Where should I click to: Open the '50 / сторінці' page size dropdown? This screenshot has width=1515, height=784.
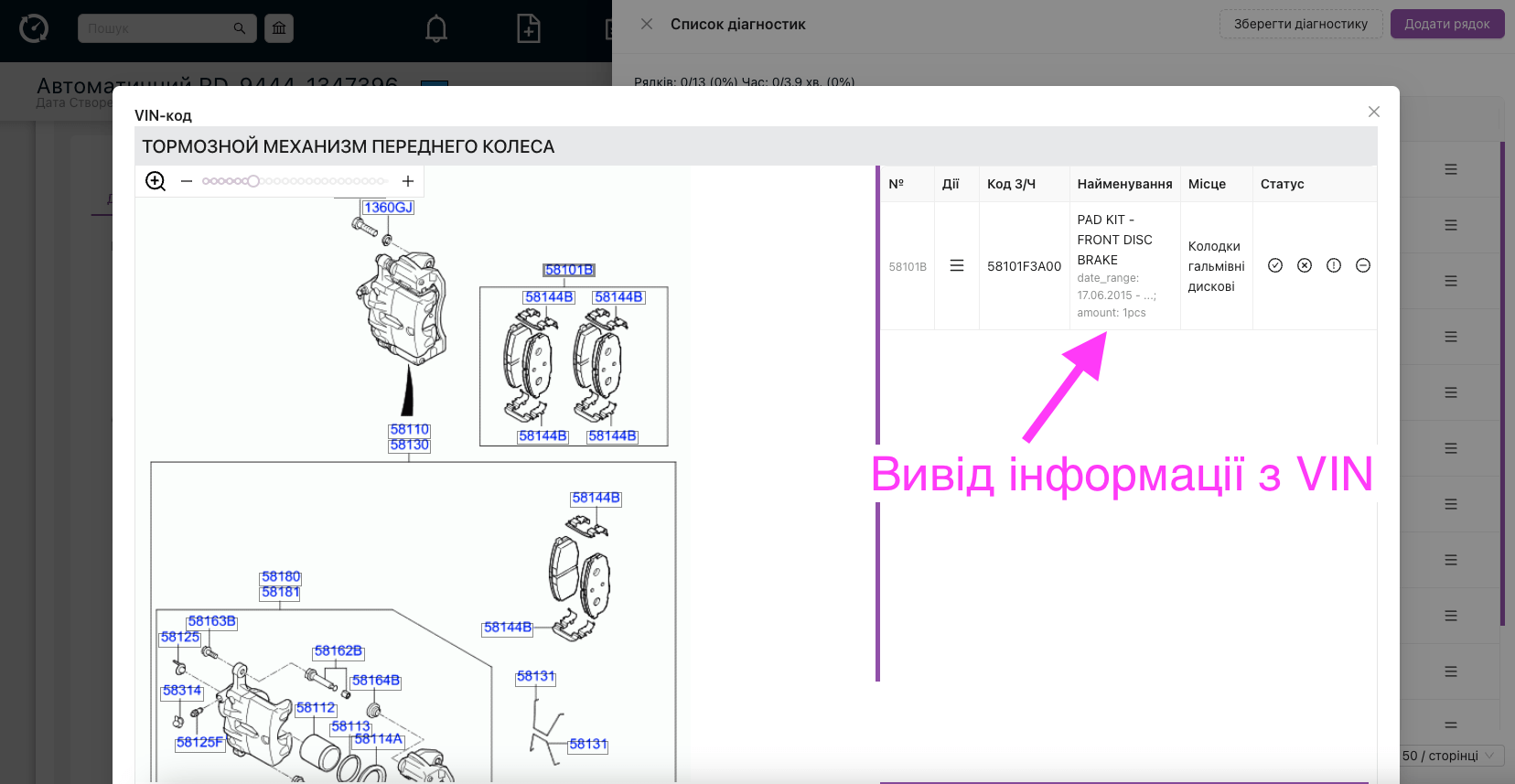click(x=1451, y=756)
